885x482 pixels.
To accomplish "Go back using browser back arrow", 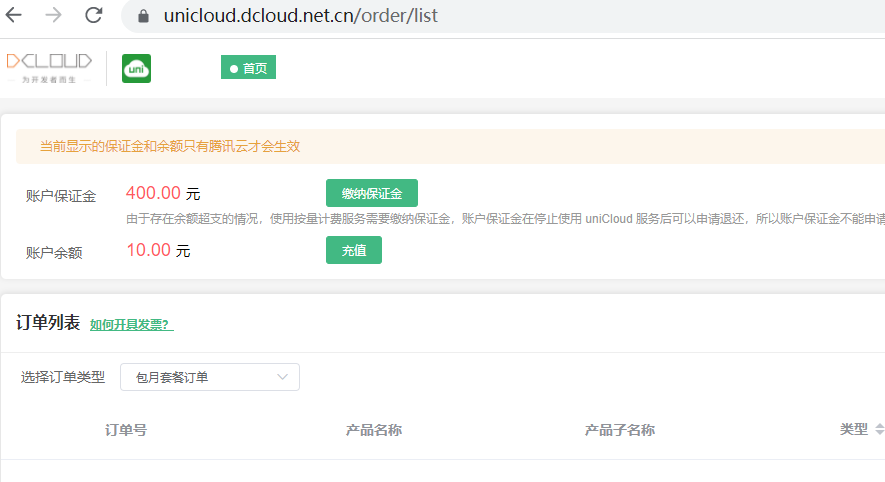I will click(x=14, y=15).
